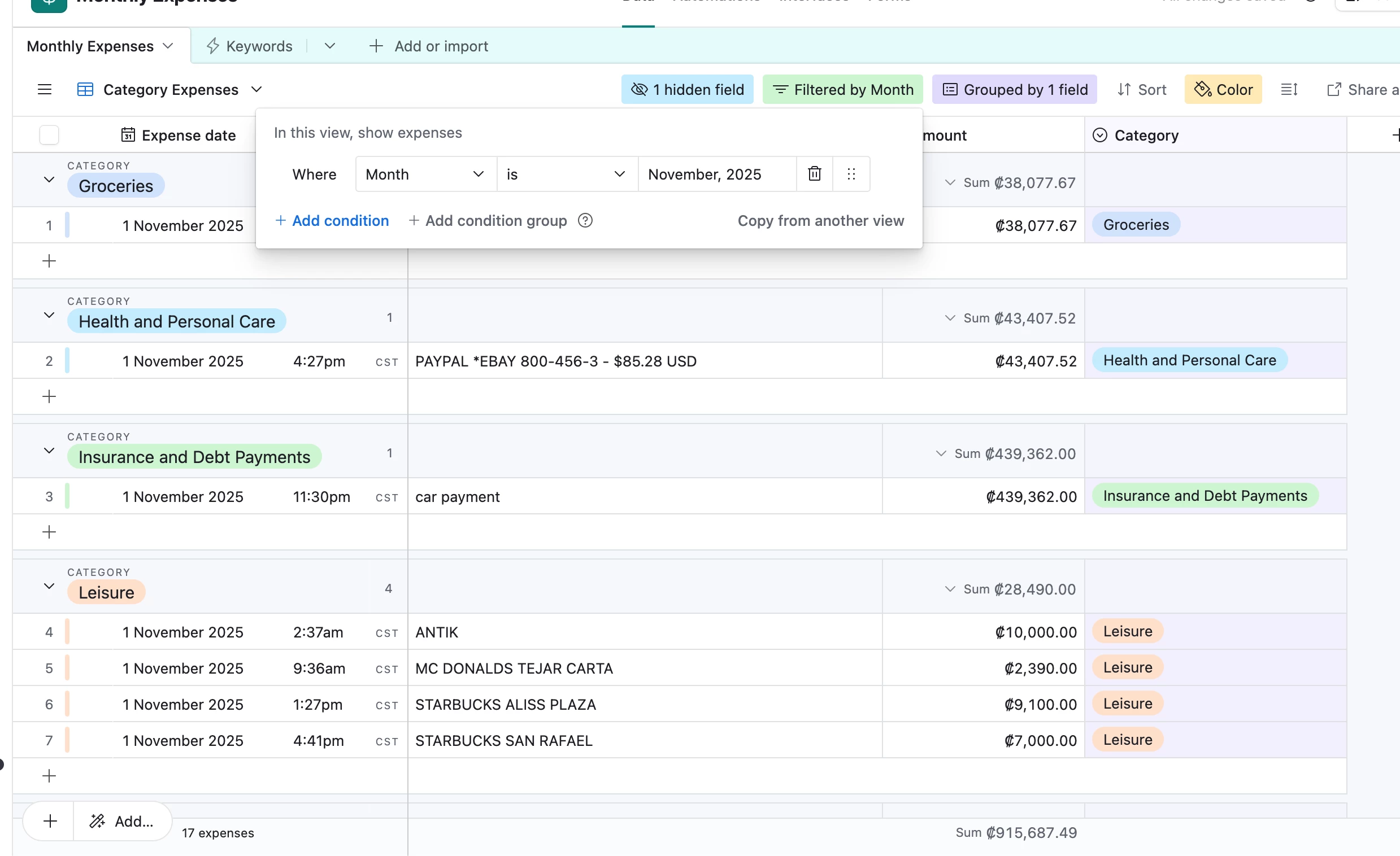Open the 'is' operator dropdown
Screen dimensions: 1400x856
(x=567, y=174)
